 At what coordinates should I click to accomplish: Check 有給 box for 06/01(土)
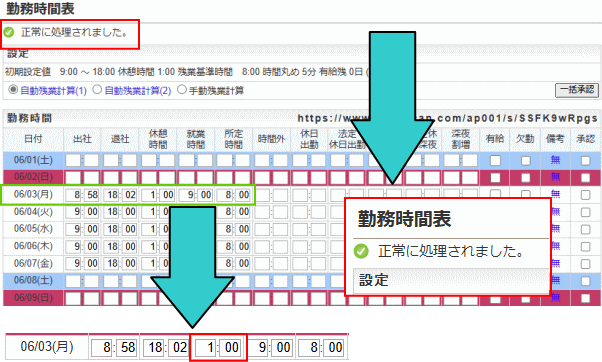[495, 160]
